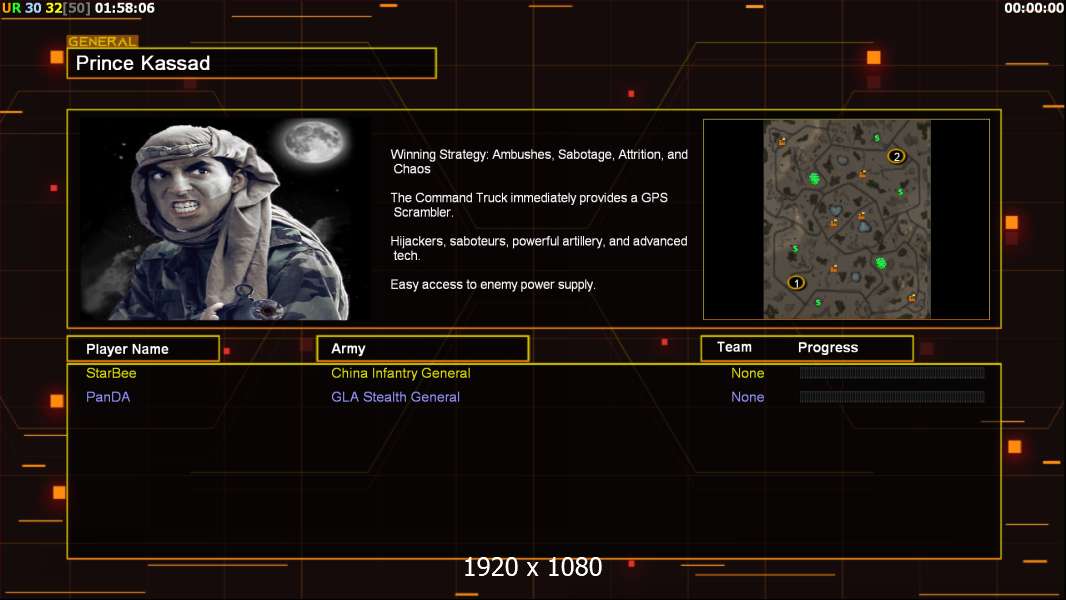Click the 00:00:00 timer at top right
The image size is (1066, 600).
[1033, 8]
